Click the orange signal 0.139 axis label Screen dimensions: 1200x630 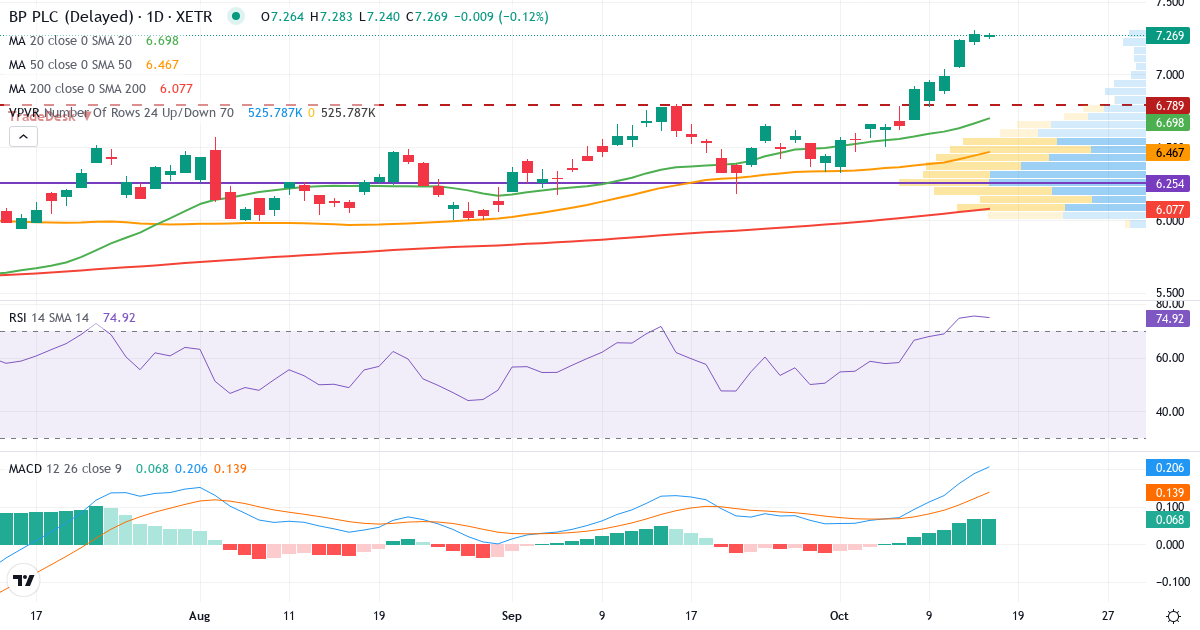click(x=1170, y=492)
